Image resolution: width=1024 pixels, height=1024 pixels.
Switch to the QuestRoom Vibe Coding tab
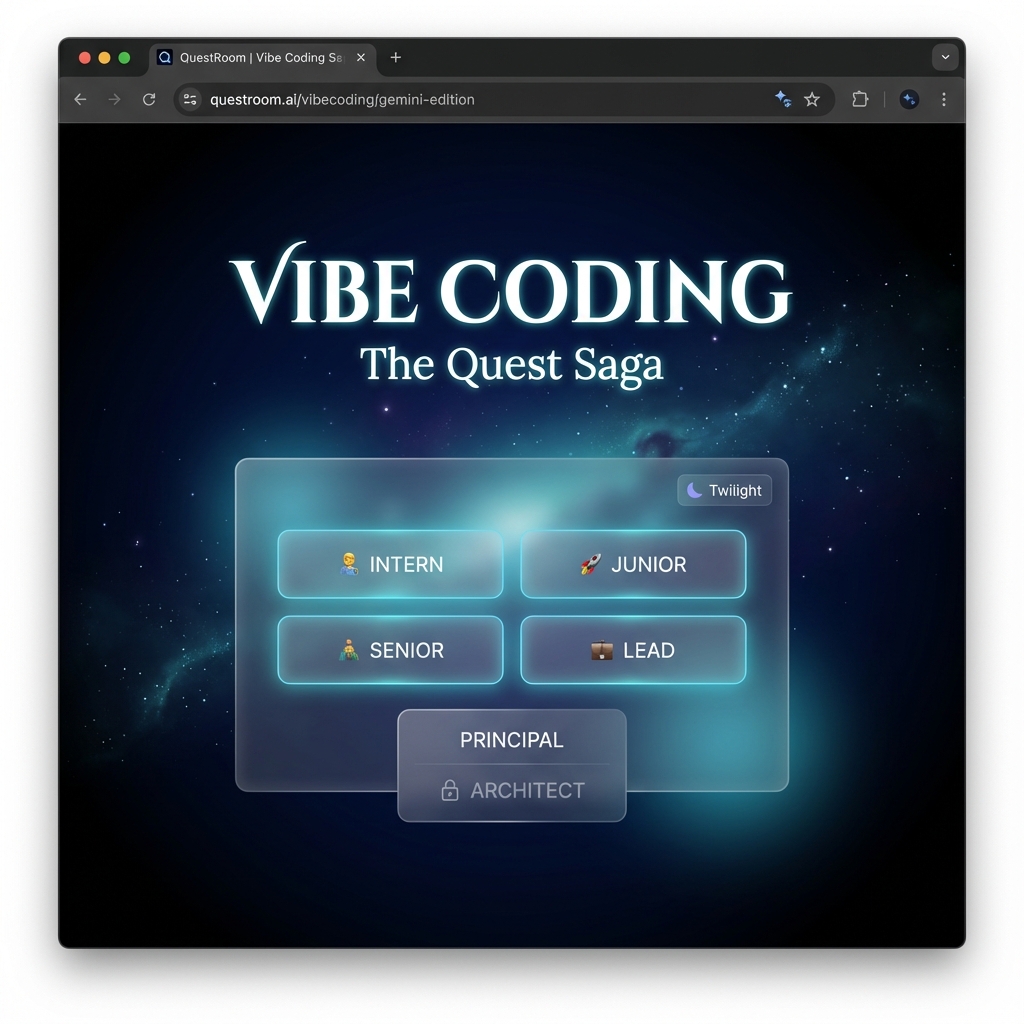(255, 57)
